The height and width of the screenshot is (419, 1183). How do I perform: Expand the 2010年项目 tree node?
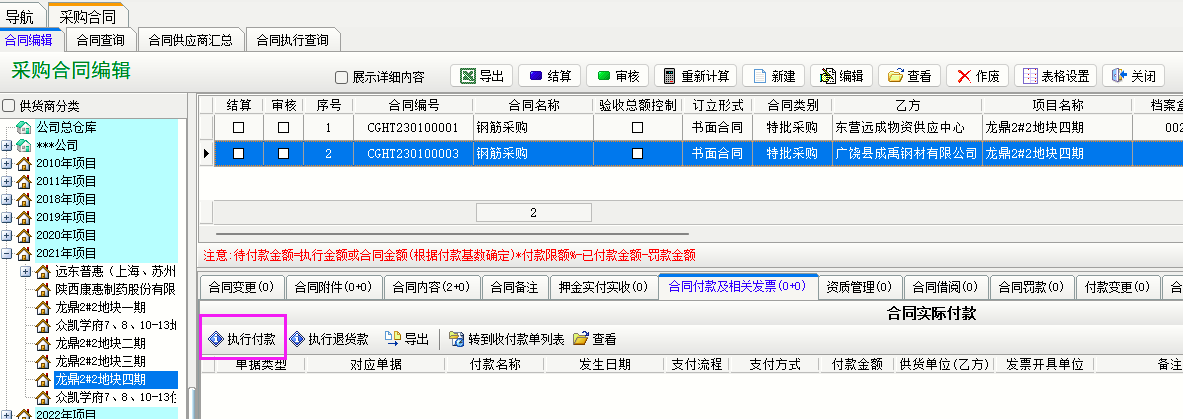click(x=7, y=163)
